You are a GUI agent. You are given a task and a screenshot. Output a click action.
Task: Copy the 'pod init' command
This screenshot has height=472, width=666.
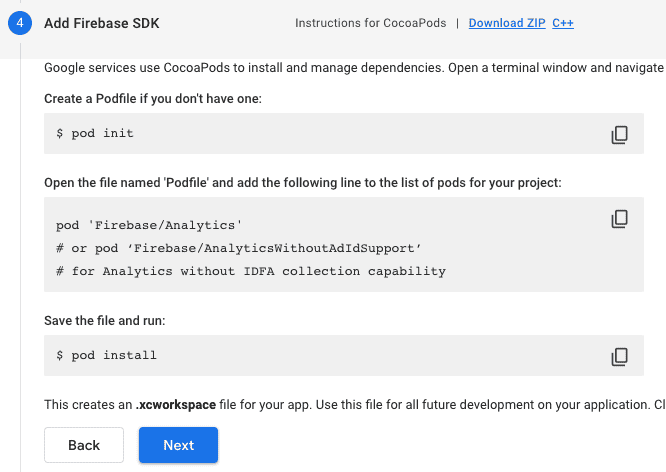pyautogui.click(x=619, y=134)
